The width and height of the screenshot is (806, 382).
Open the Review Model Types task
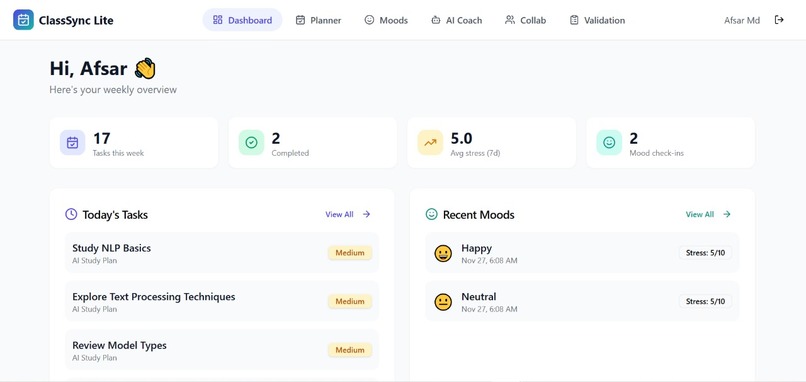pyautogui.click(x=222, y=350)
